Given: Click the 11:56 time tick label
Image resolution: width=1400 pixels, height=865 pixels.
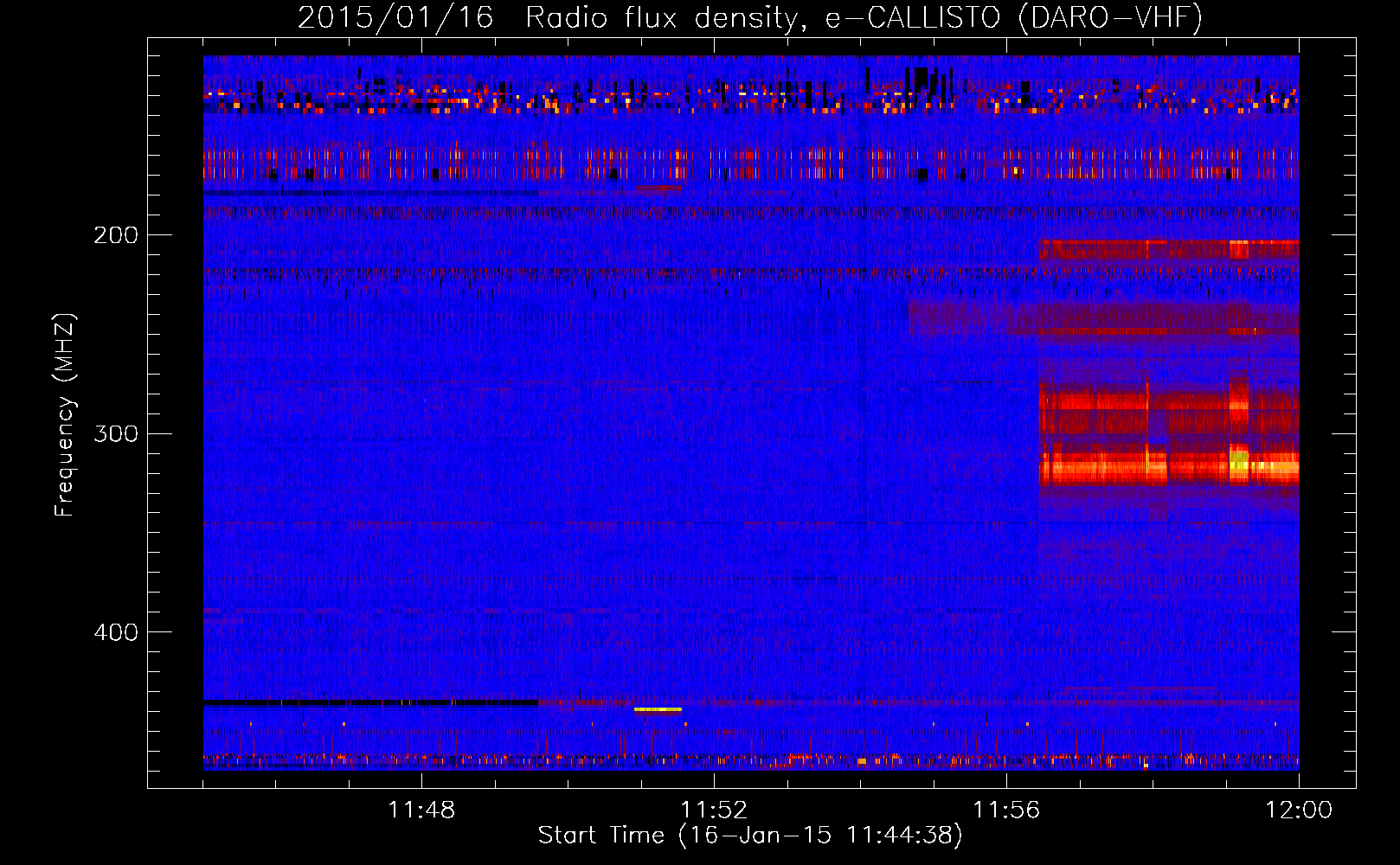Looking at the screenshot, I should point(1006,810).
